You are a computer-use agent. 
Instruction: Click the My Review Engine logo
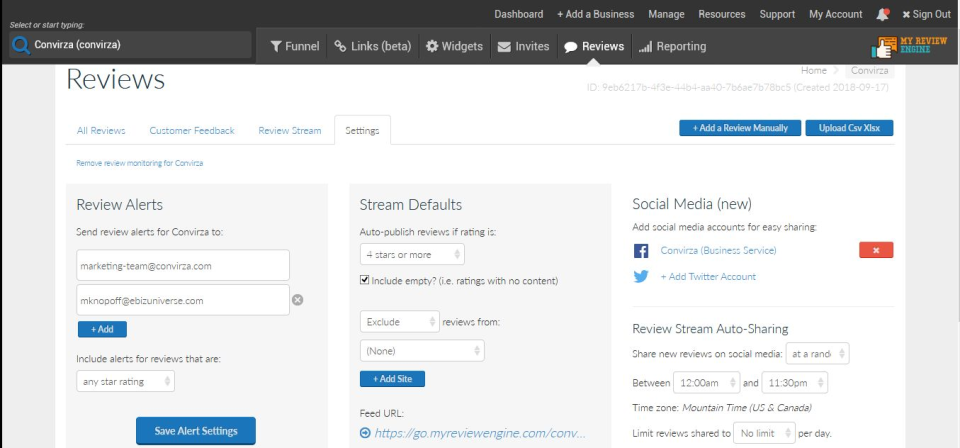coord(909,47)
